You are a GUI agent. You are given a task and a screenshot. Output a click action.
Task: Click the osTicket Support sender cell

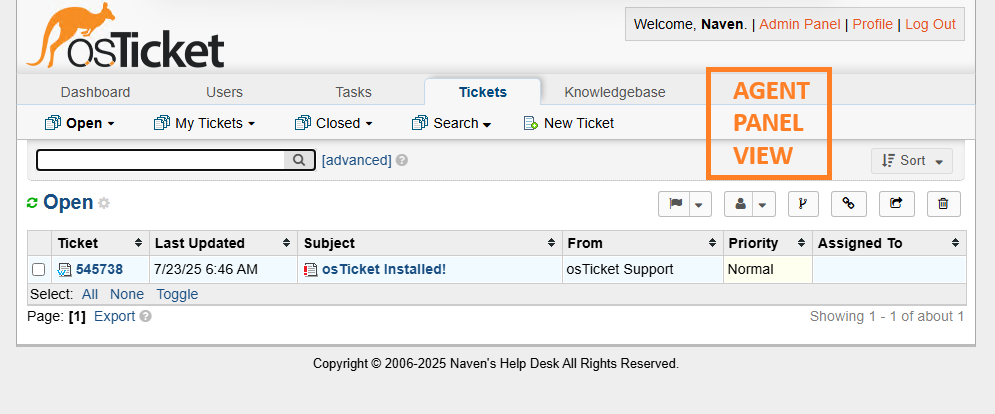[643, 269]
